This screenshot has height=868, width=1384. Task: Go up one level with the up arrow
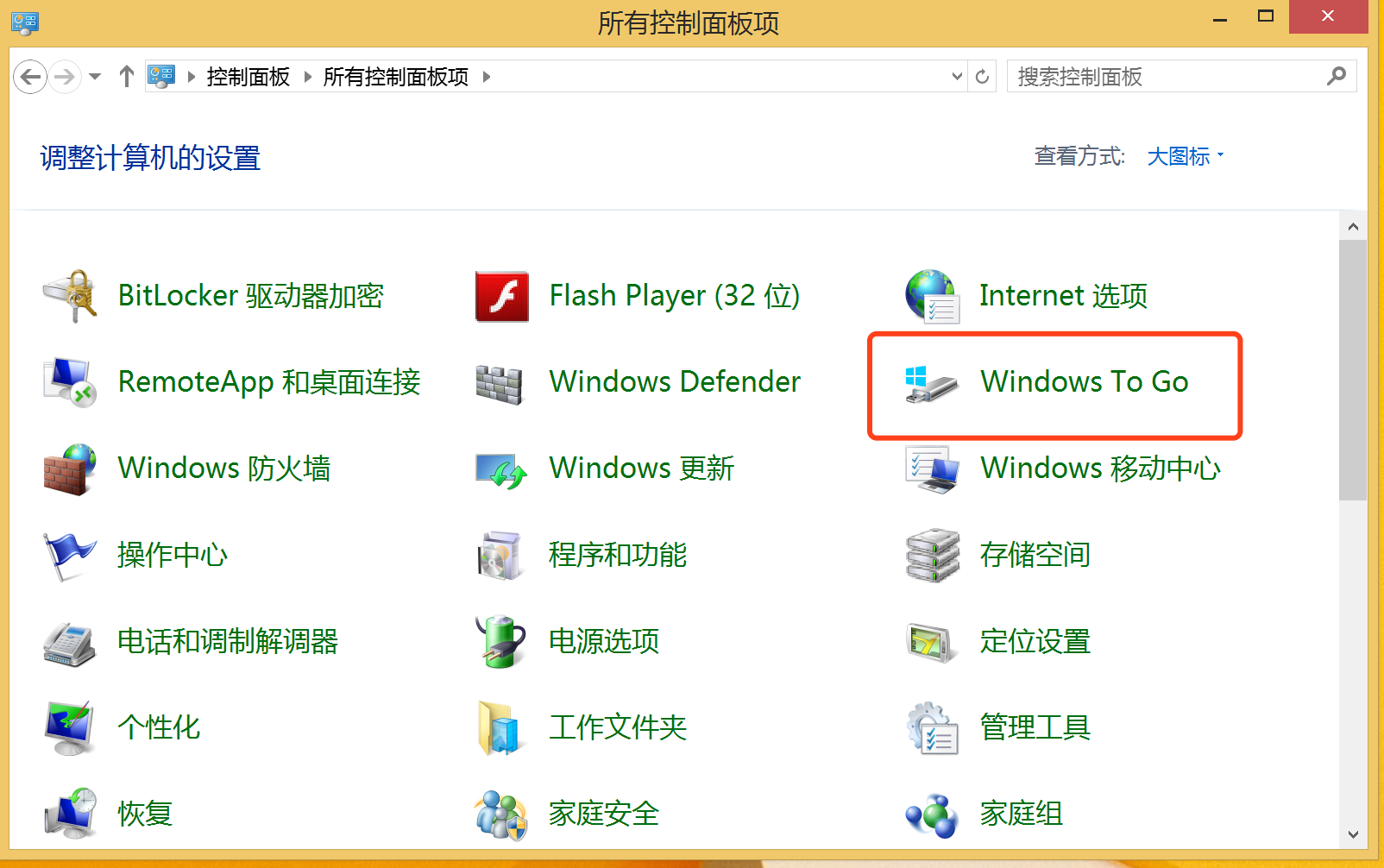tap(127, 77)
